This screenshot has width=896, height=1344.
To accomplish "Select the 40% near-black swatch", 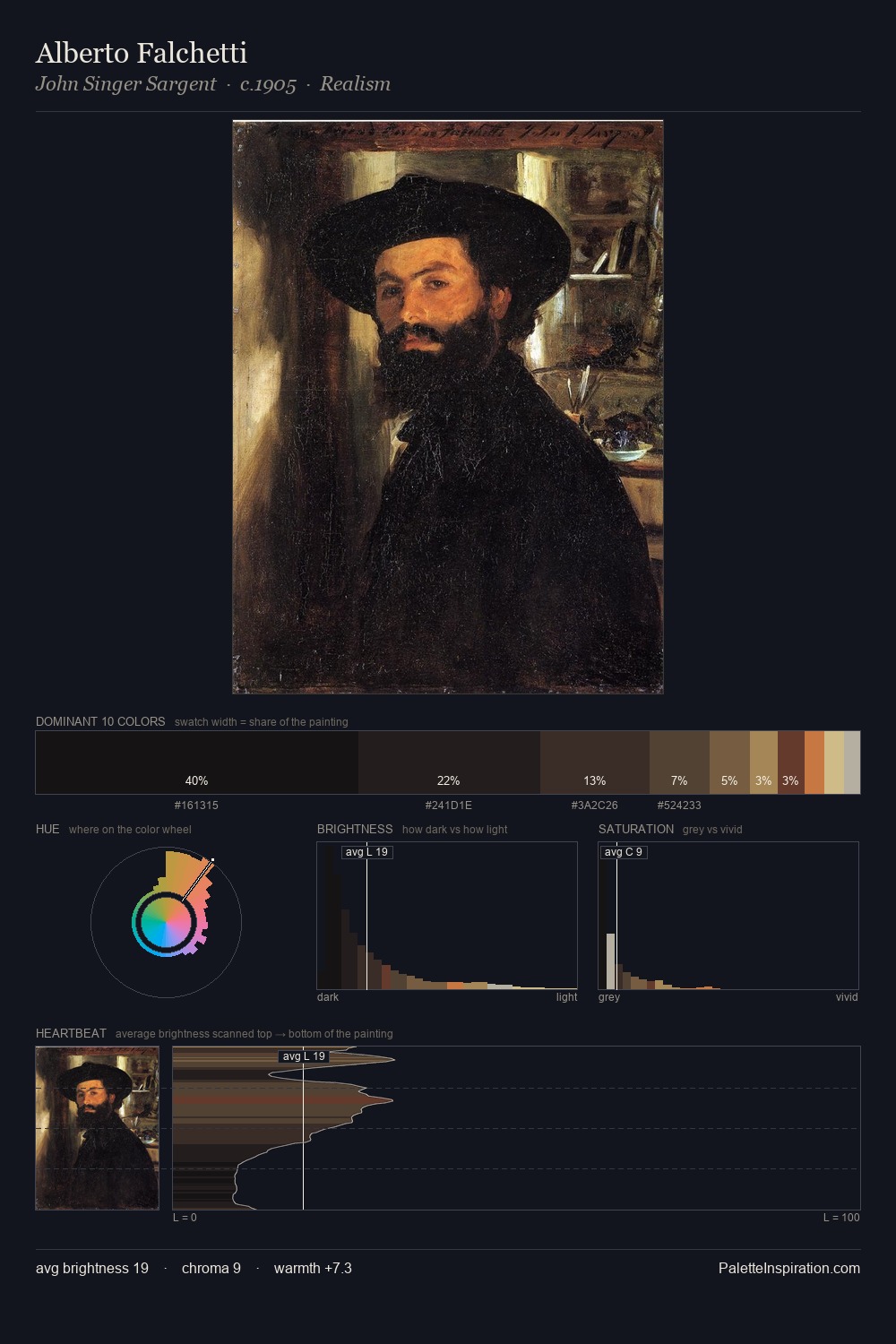I will 197,762.
